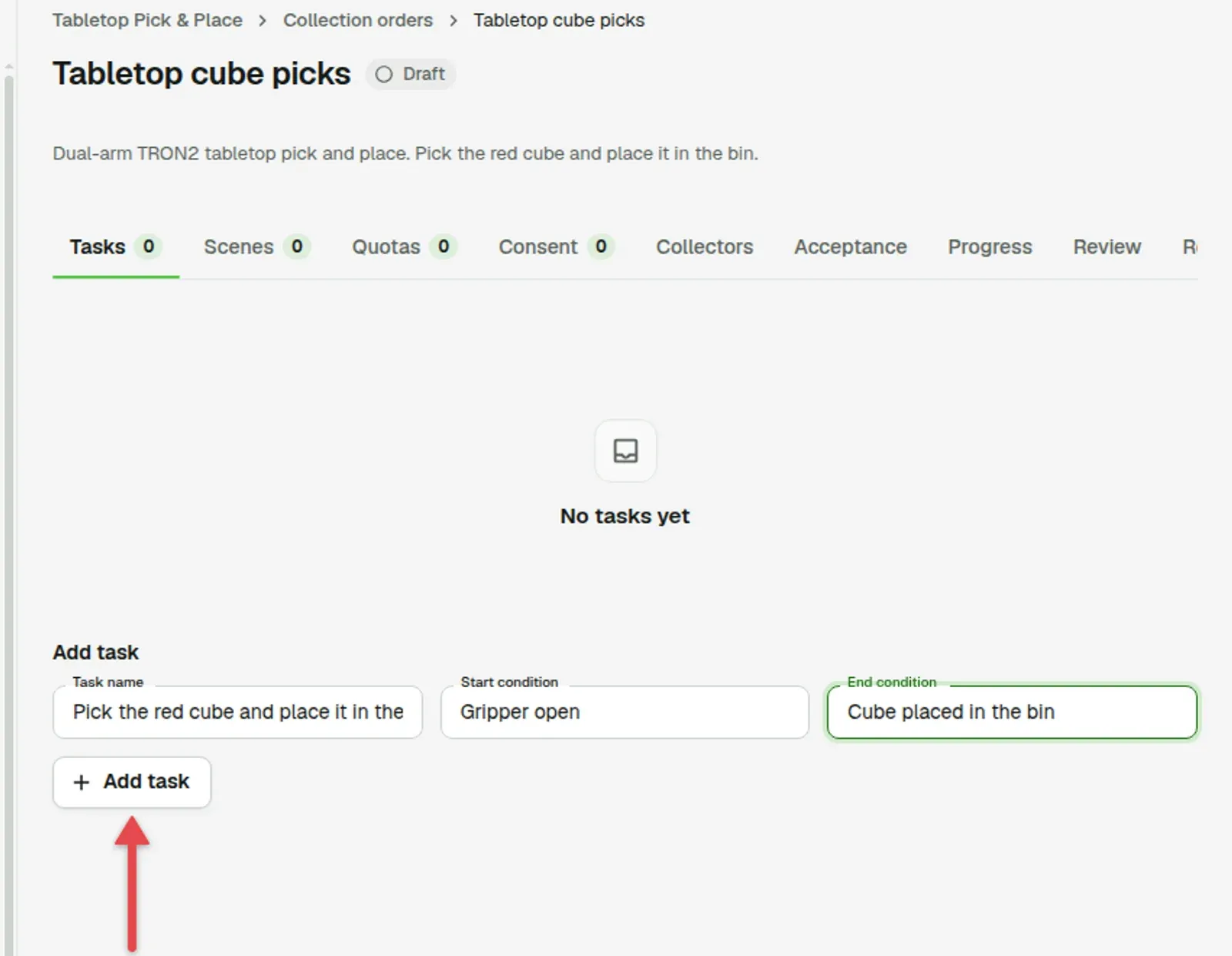
Task: Switch to the Acceptance tab
Action: pyautogui.click(x=851, y=247)
